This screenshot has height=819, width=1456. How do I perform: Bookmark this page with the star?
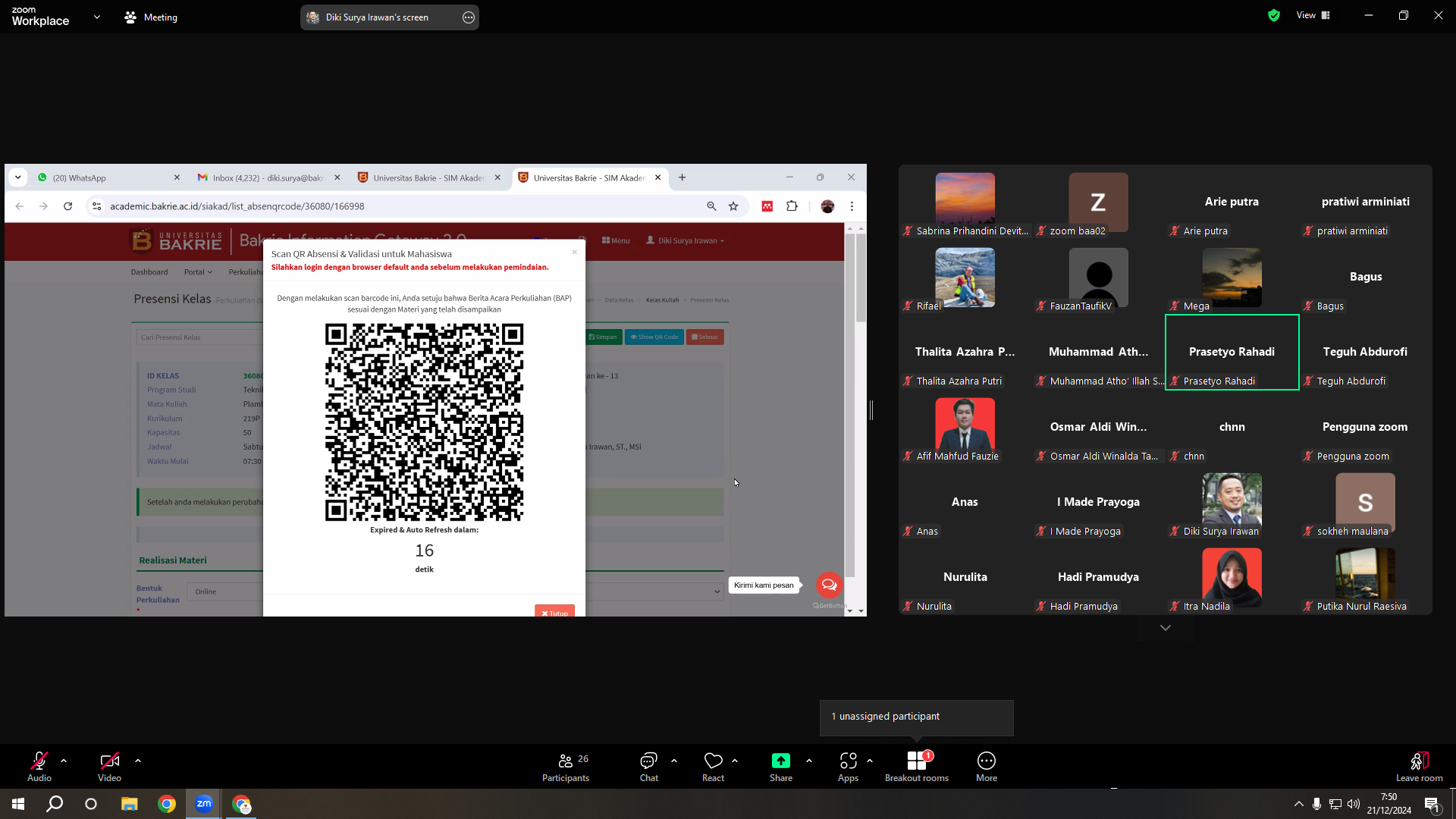pyautogui.click(x=733, y=206)
